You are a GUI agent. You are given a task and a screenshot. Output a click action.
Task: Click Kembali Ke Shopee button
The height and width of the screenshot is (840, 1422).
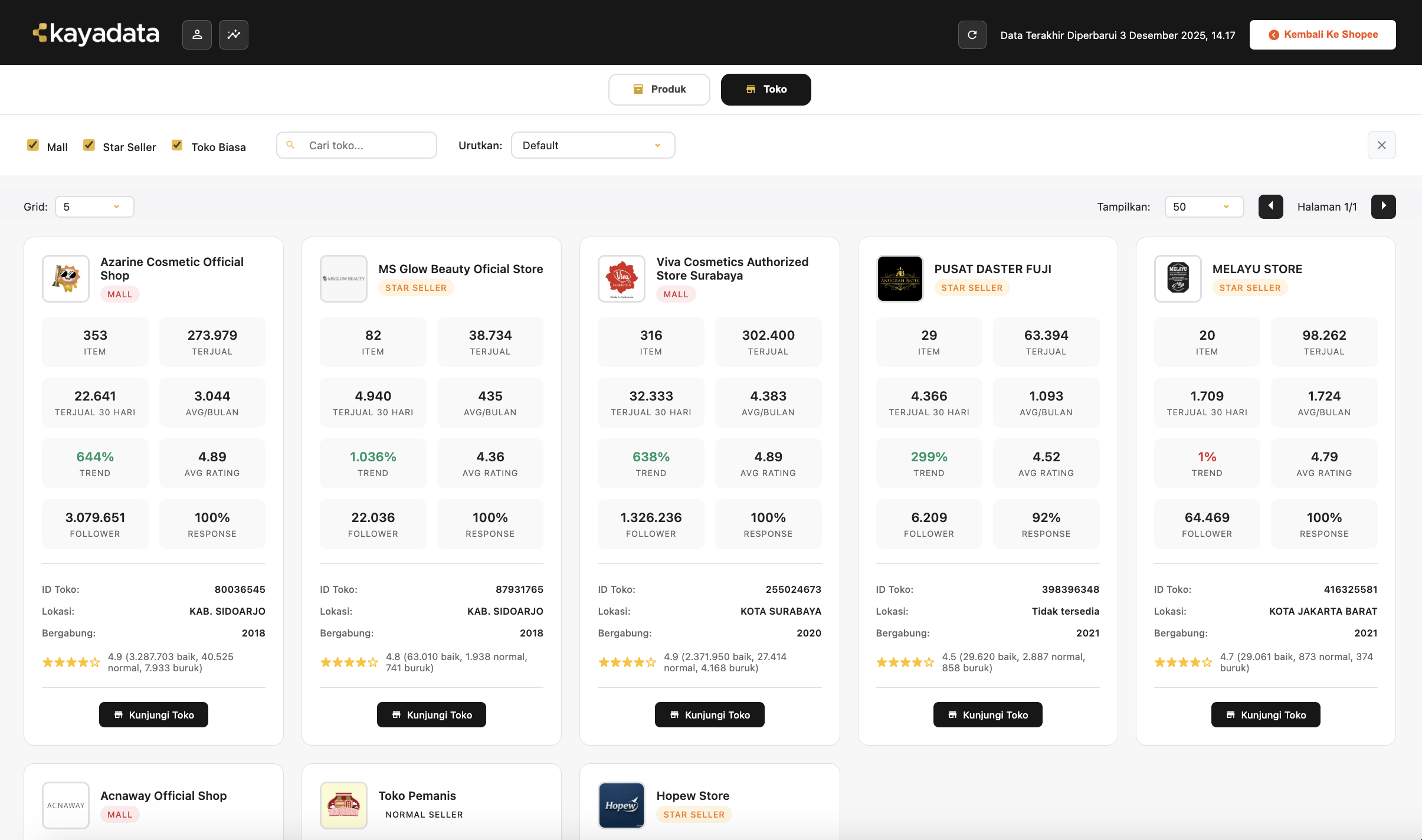point(1322,35)
